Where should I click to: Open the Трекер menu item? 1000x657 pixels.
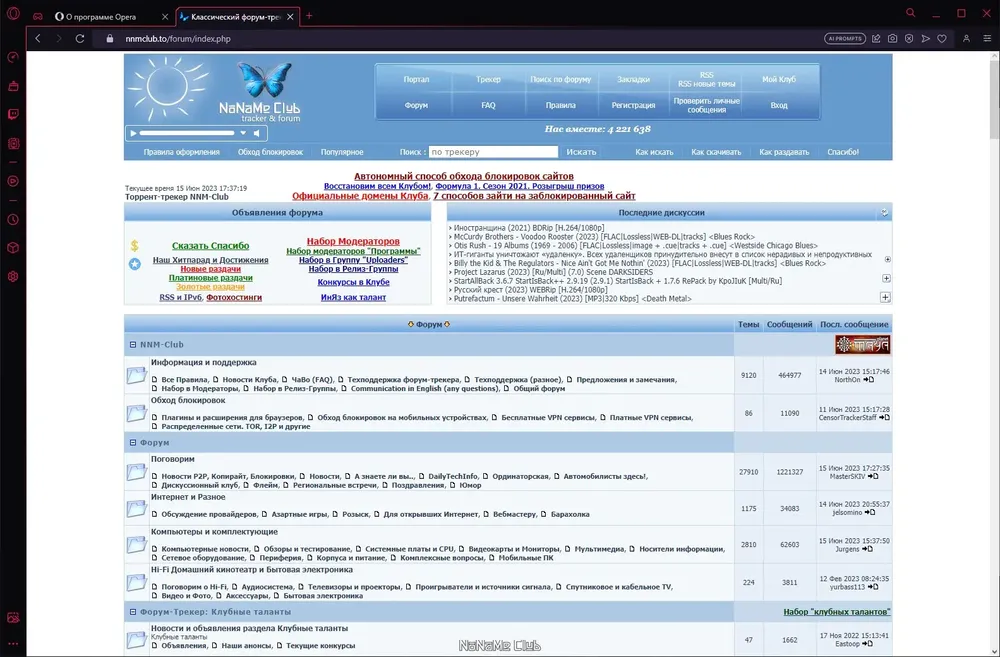[x=488, y=80]
